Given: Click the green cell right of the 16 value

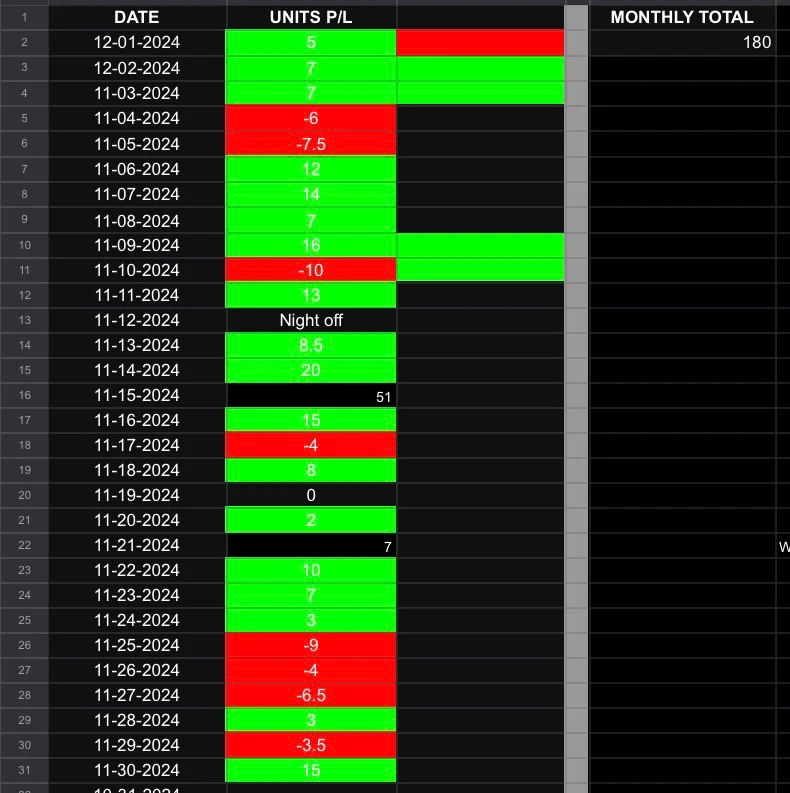Looking at the screenshot, I should tap(480, 245).
